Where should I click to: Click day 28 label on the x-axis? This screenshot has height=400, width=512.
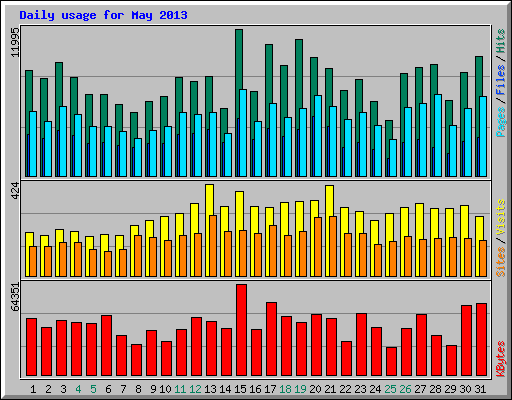[x=435, y=389]
